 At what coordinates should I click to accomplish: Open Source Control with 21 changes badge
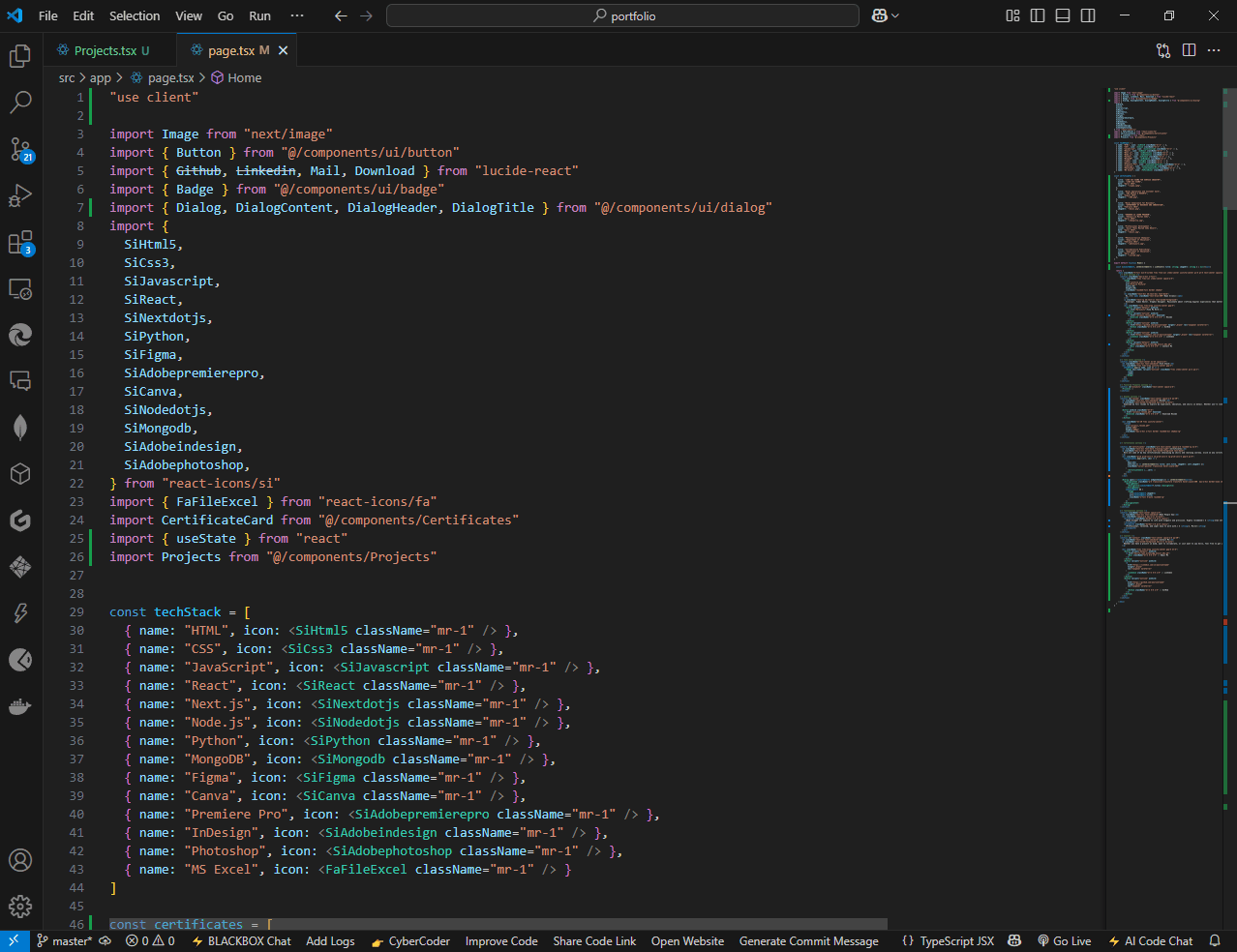[x=20, y=149]
